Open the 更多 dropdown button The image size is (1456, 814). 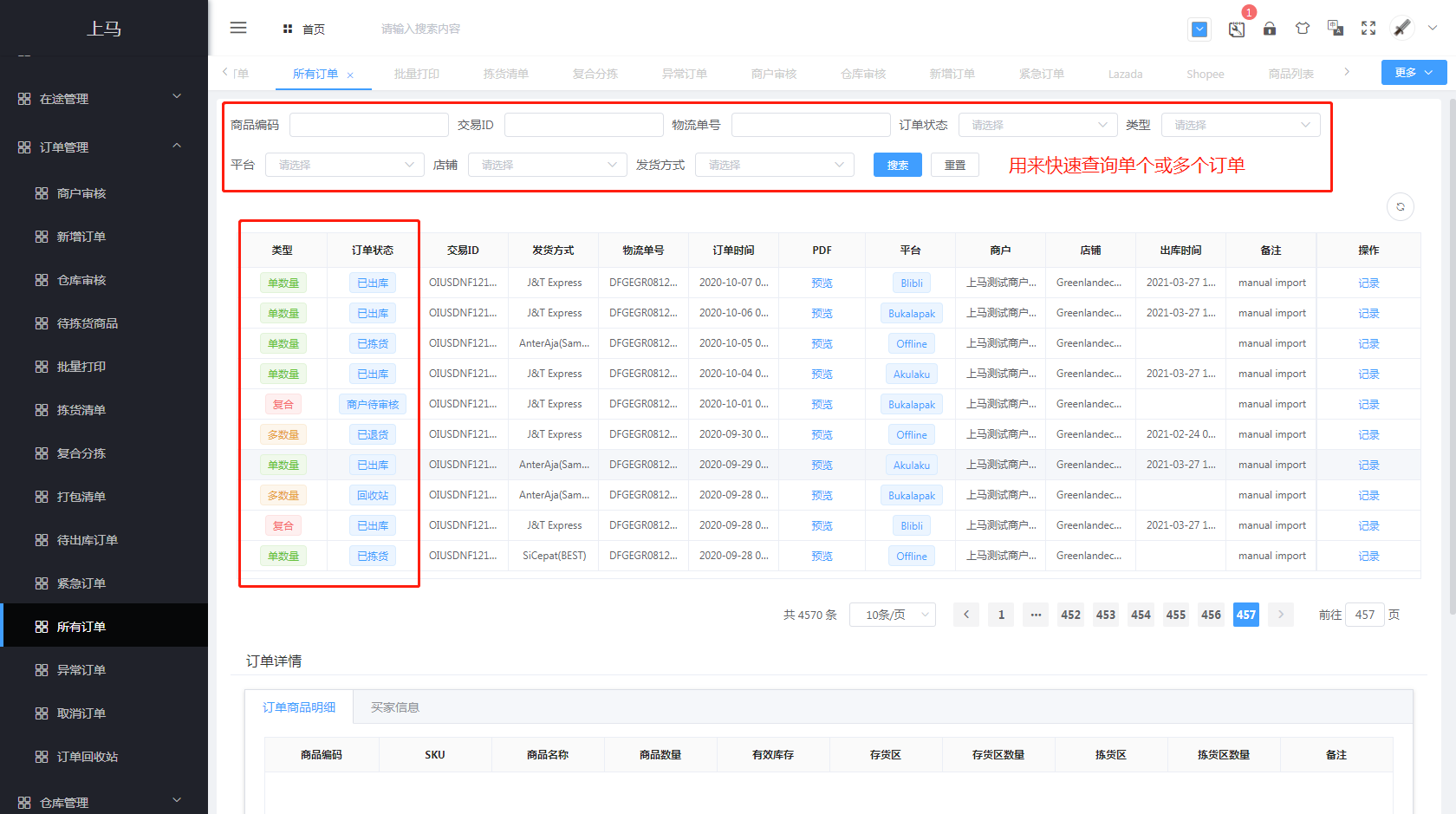[x=1414, y=73]
